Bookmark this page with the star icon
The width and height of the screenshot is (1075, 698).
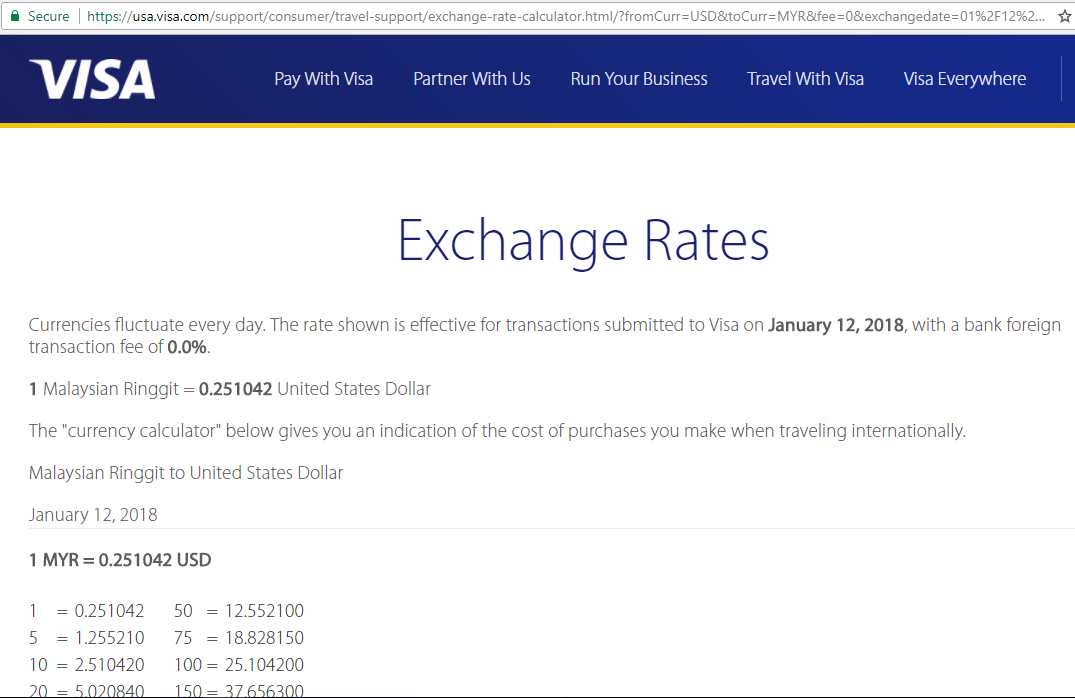(x=1065, y=16)
